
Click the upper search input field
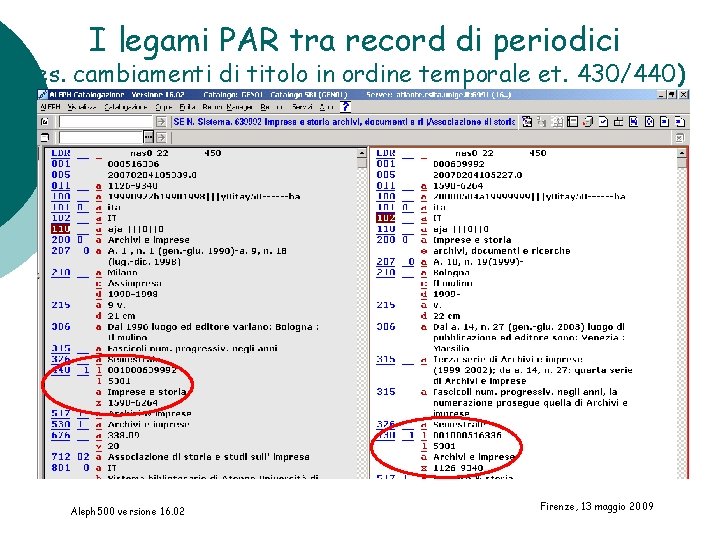[106, 122]
